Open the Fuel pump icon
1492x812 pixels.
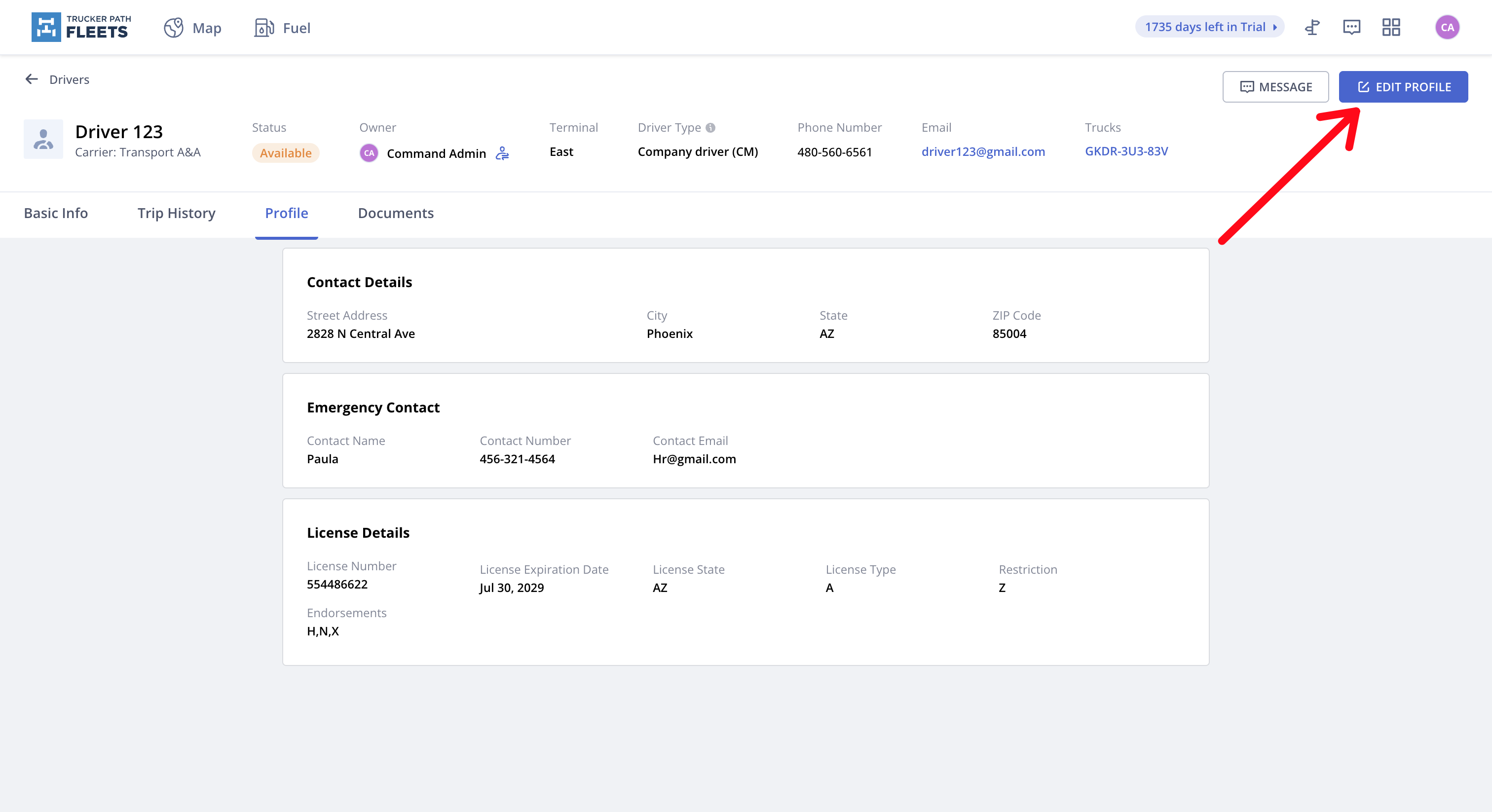pos(263,27)
